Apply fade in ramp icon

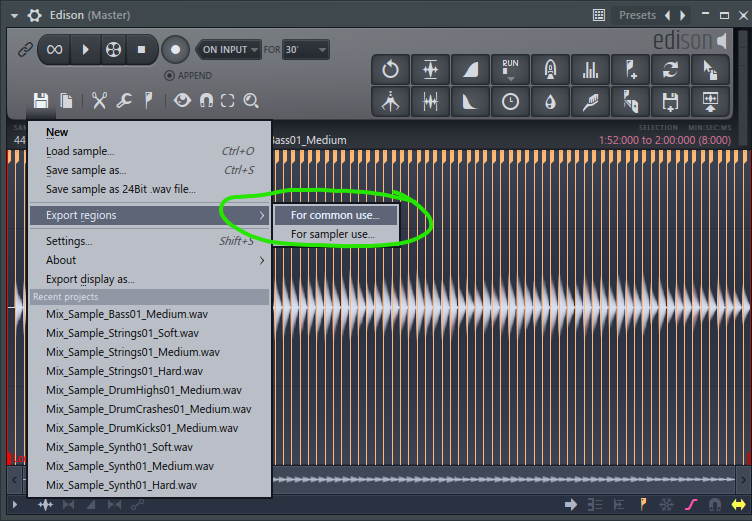tap(470, 70)
